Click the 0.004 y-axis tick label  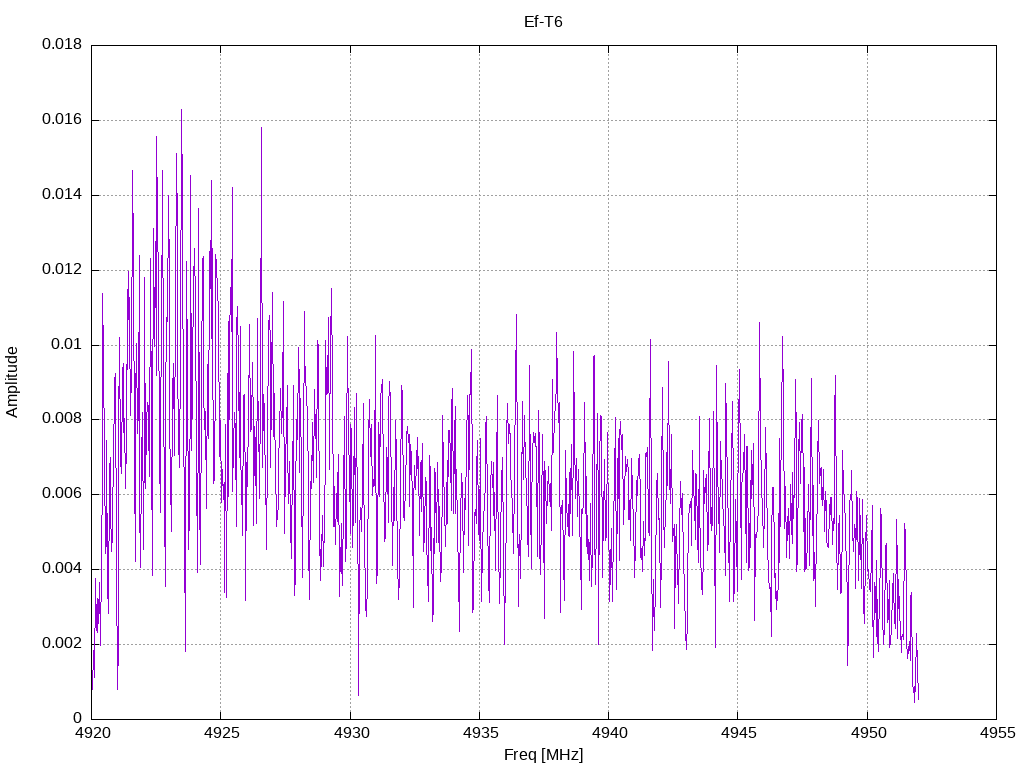tap(62, 568)
